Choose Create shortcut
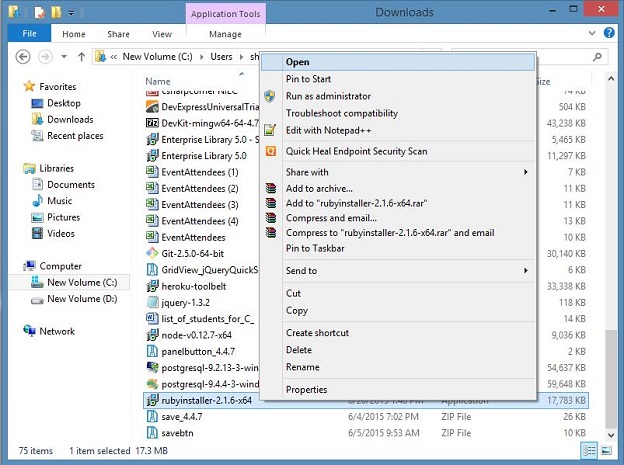This screenshot has width=624, height=465. 317,332
